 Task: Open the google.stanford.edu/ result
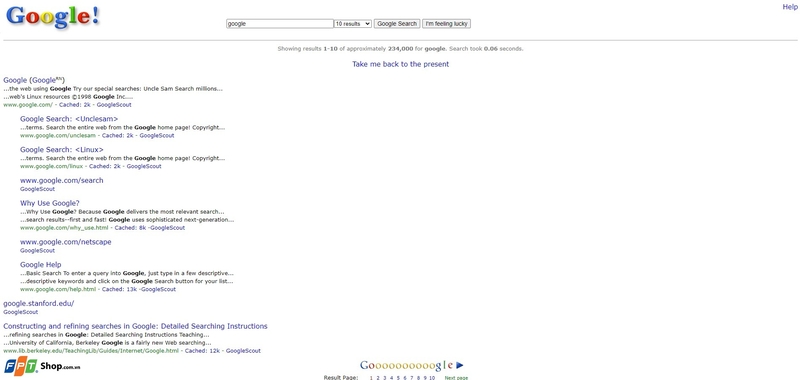(x=38, y=303)
